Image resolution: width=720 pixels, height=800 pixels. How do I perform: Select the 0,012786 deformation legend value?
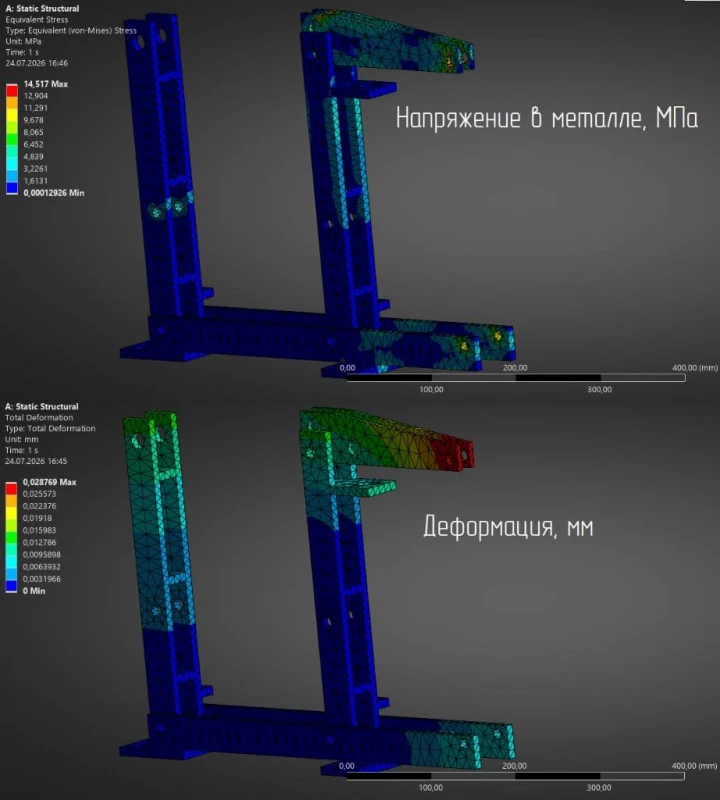39,542
